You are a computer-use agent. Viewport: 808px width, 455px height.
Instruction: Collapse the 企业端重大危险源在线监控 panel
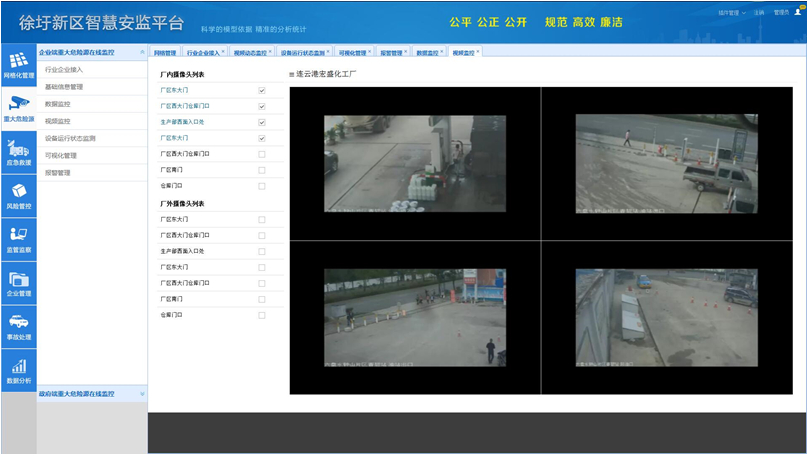click(x=142, y=52)
